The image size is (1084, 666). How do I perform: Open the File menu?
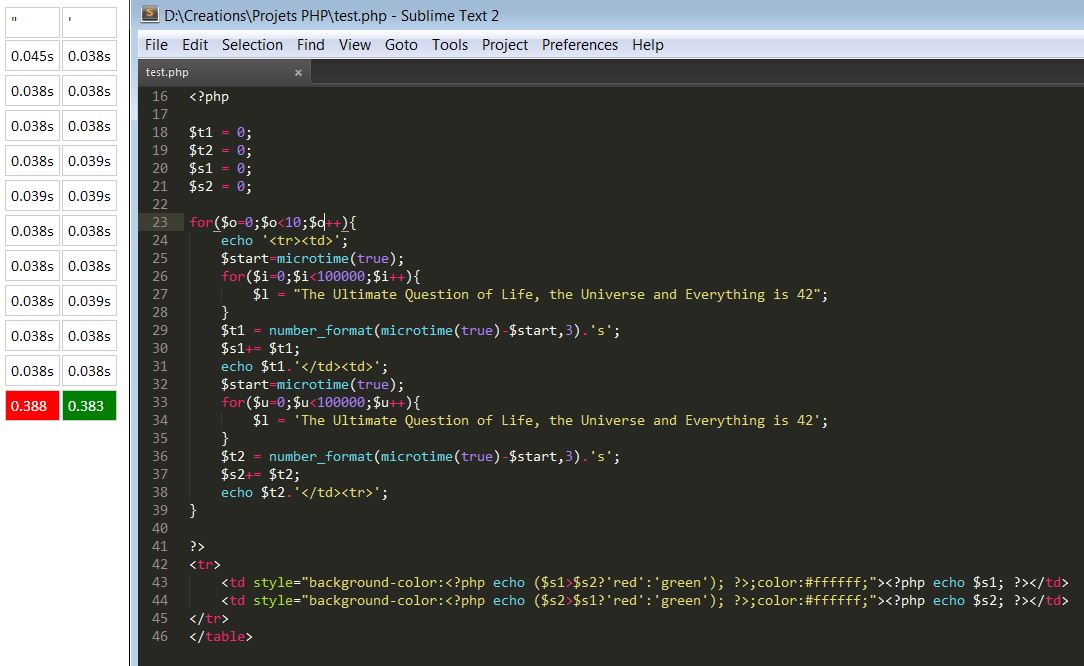(156, 45)
